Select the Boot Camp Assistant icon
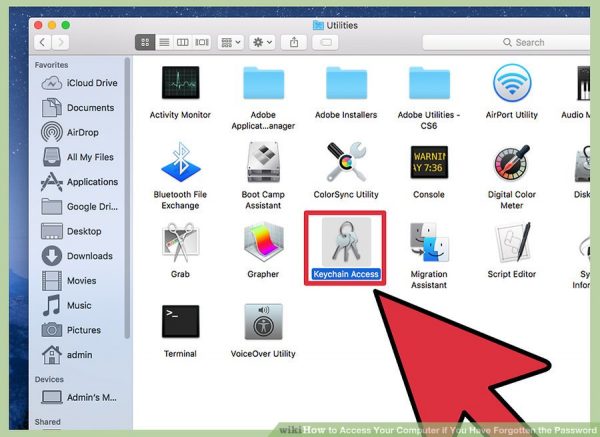 [x=263, y=162]
